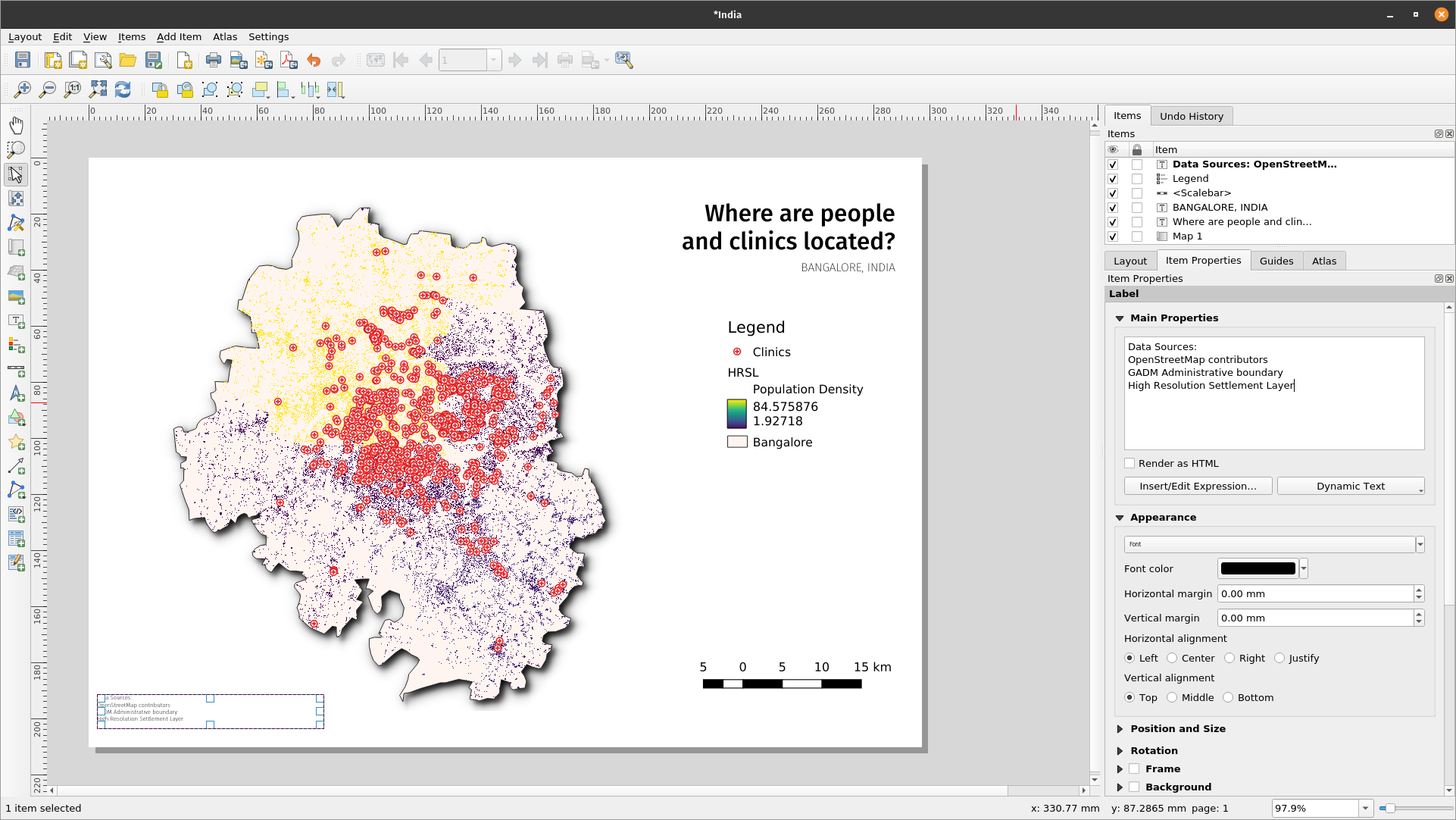Expand Position and Size section
Viewport: 1456px width, 820px height.
1120,729
